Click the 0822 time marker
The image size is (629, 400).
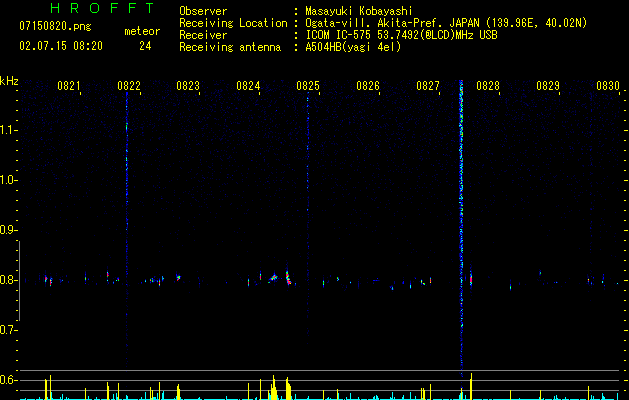[x=129, y=86]
